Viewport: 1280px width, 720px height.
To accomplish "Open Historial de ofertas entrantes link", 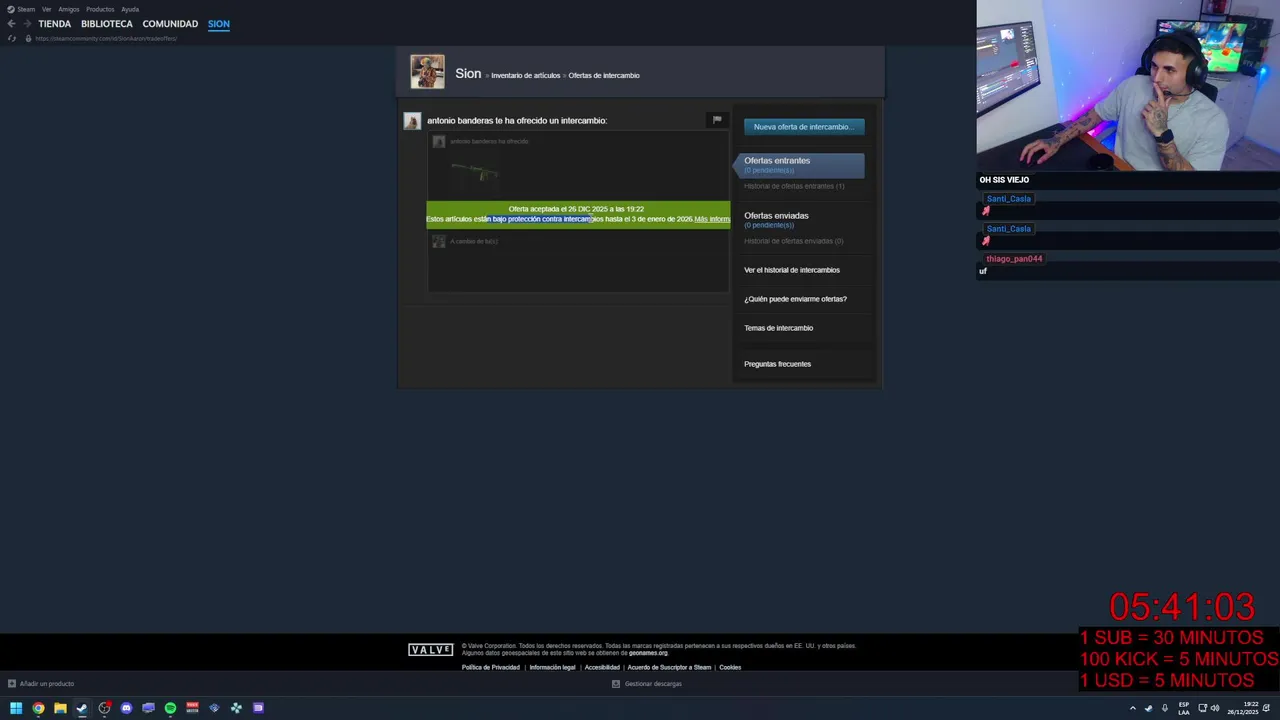I will coord(794,186).
